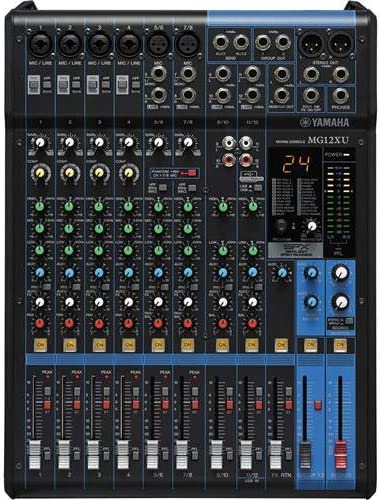
Task: Toggle the channel 1 ON button
Action: point(40,345)
